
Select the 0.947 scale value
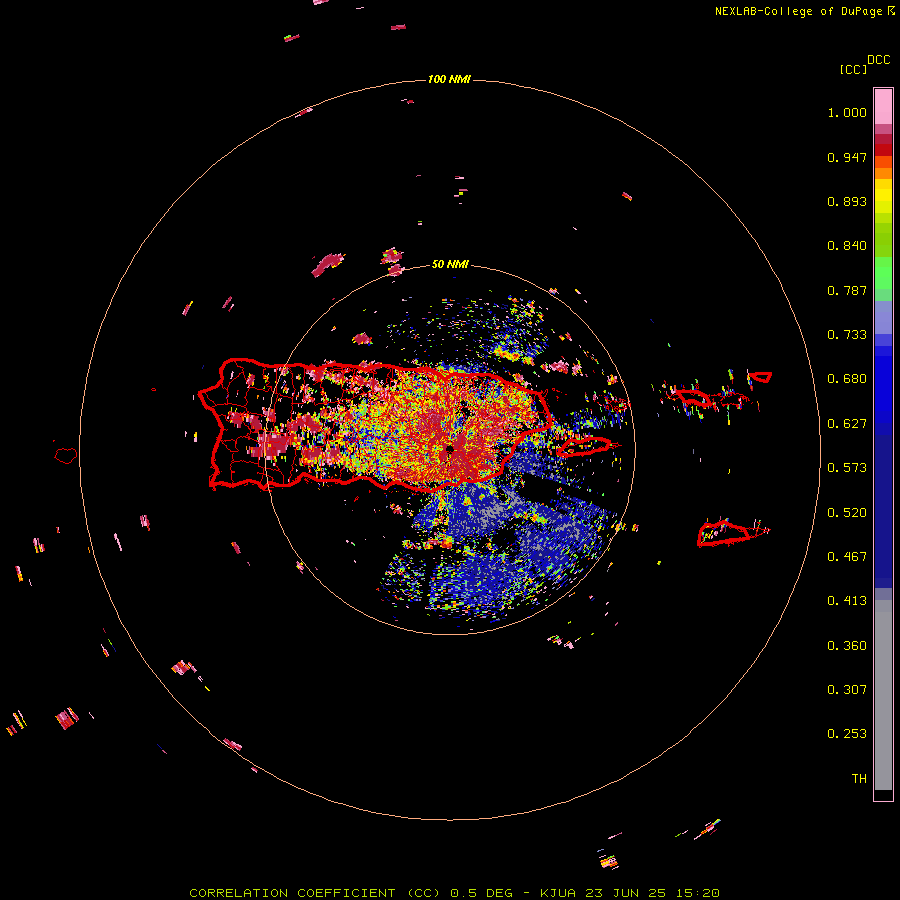click(x=847, y=157)
